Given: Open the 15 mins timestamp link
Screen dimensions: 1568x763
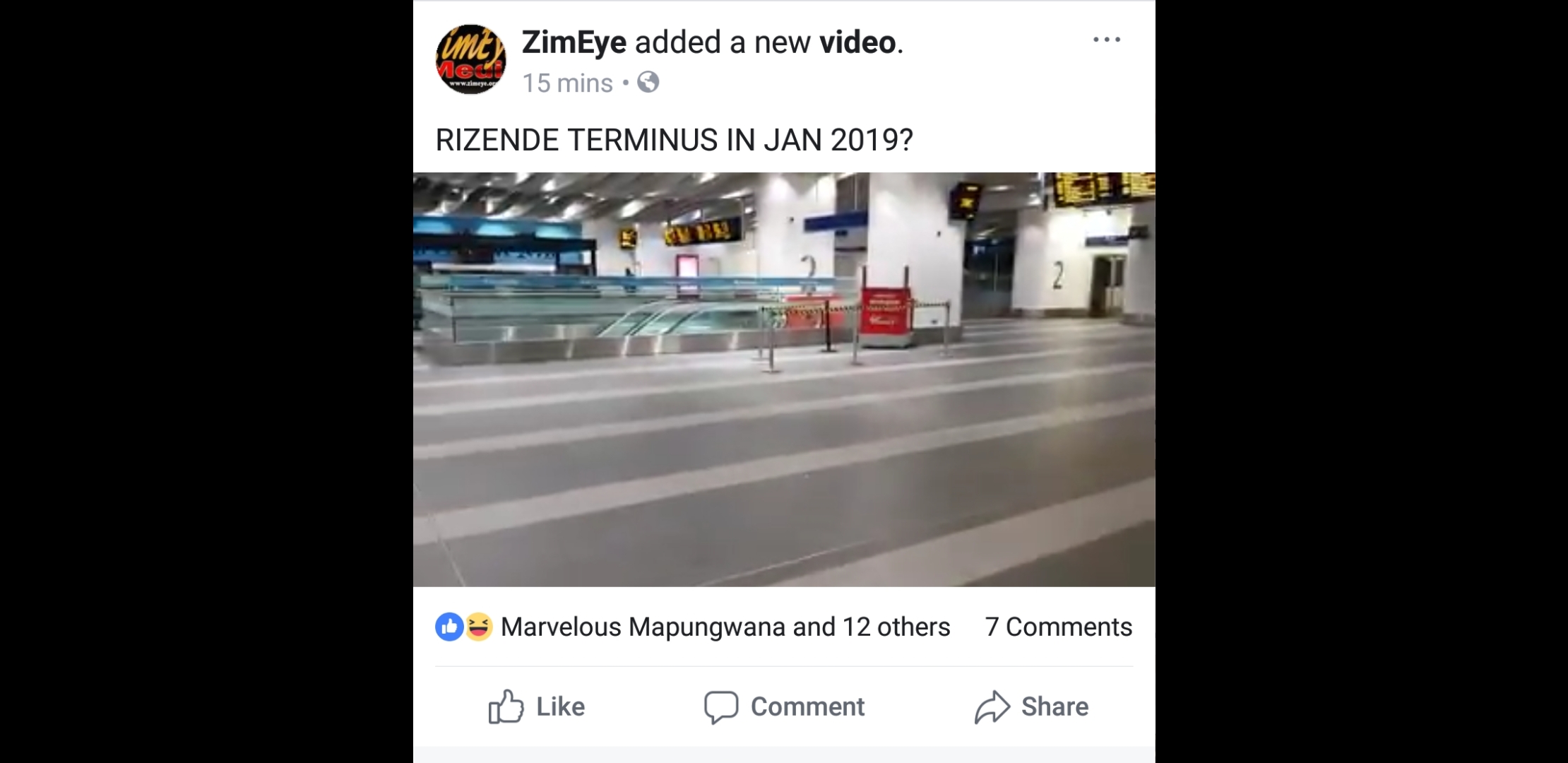Looking at the screenshot, I should click(x=567, y=83).
